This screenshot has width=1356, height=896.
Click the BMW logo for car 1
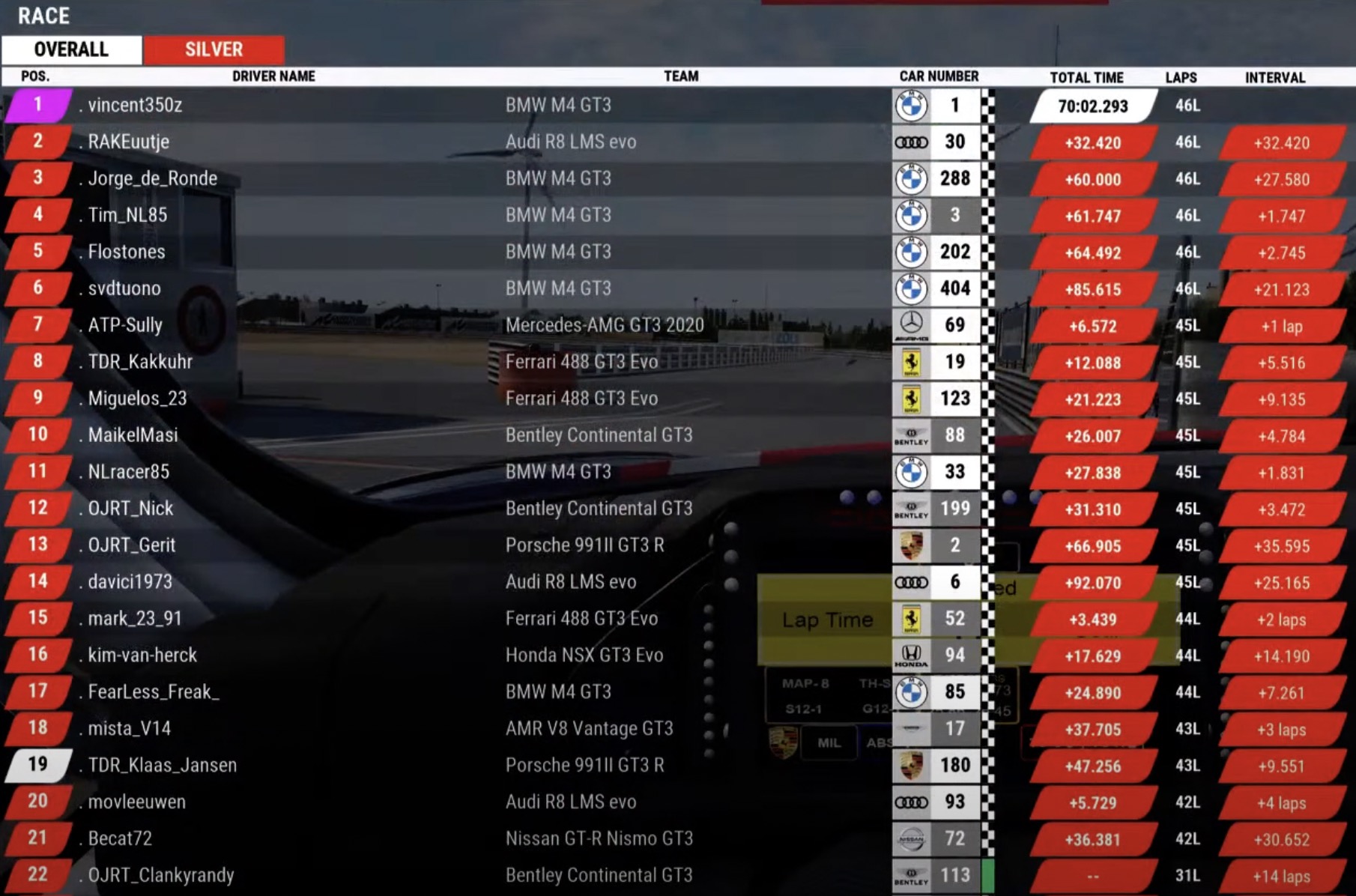(x=911, y=106)
